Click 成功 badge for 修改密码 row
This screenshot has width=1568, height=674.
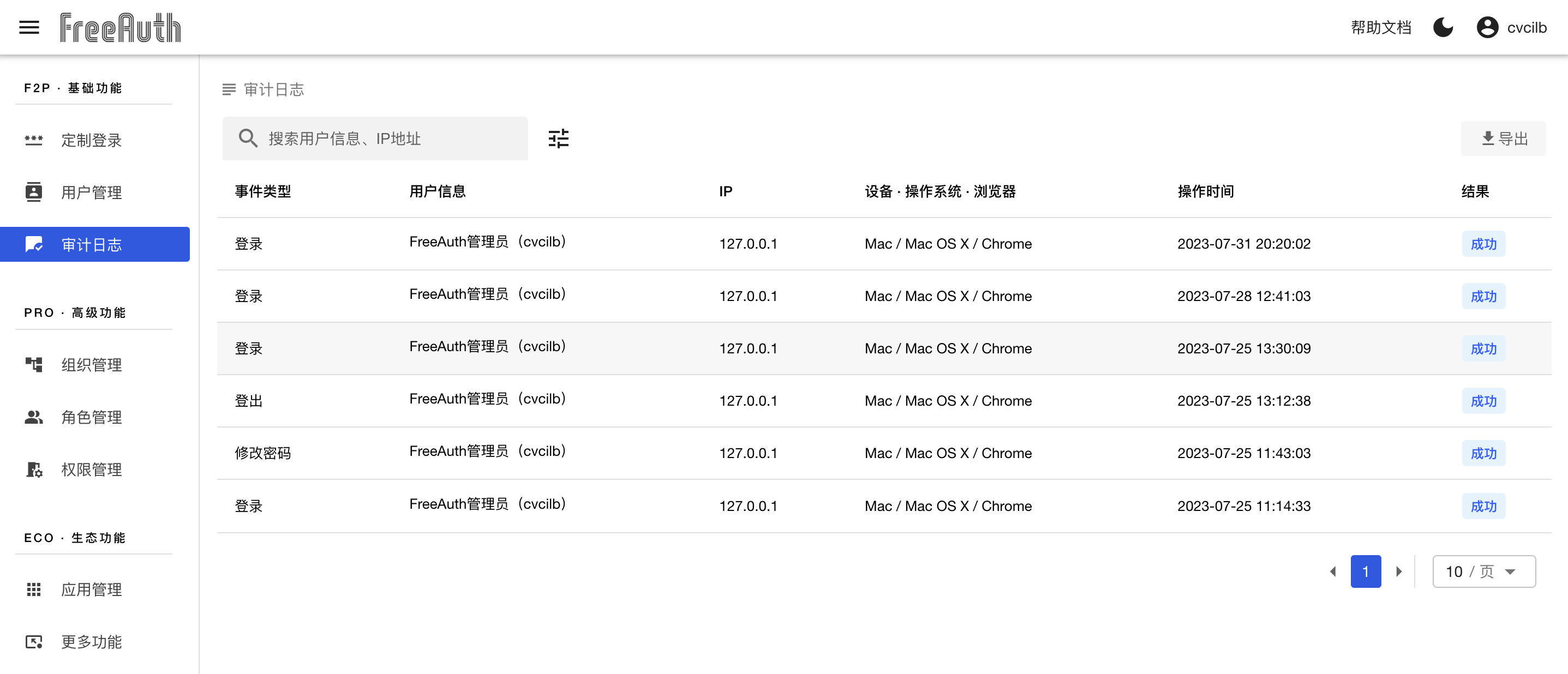coord(1483,453)
